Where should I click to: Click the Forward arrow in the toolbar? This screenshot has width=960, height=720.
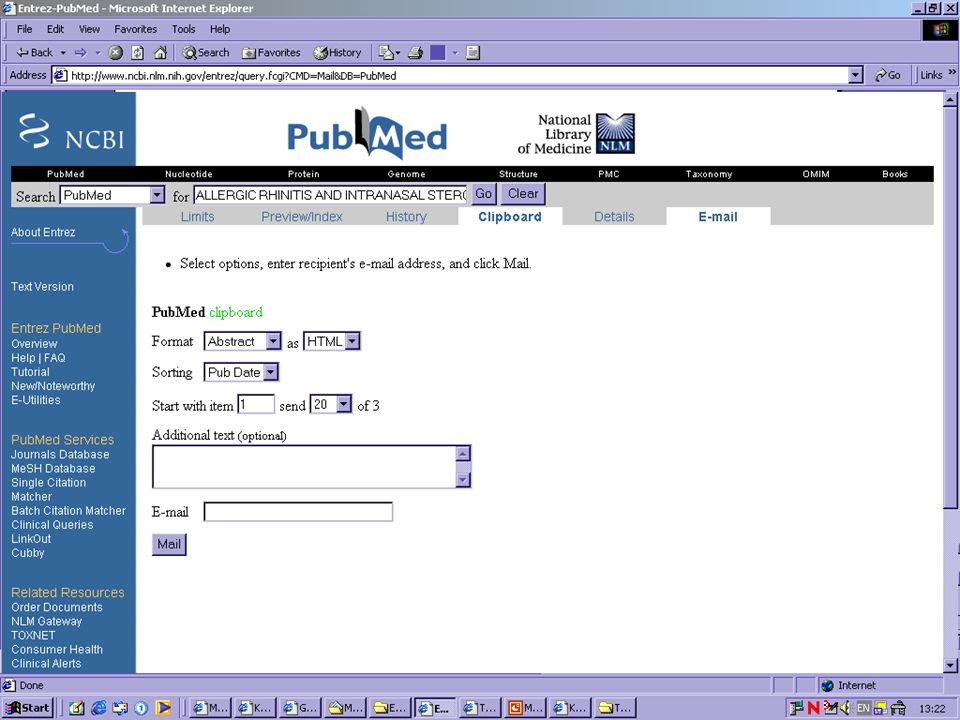coord(81,53)
